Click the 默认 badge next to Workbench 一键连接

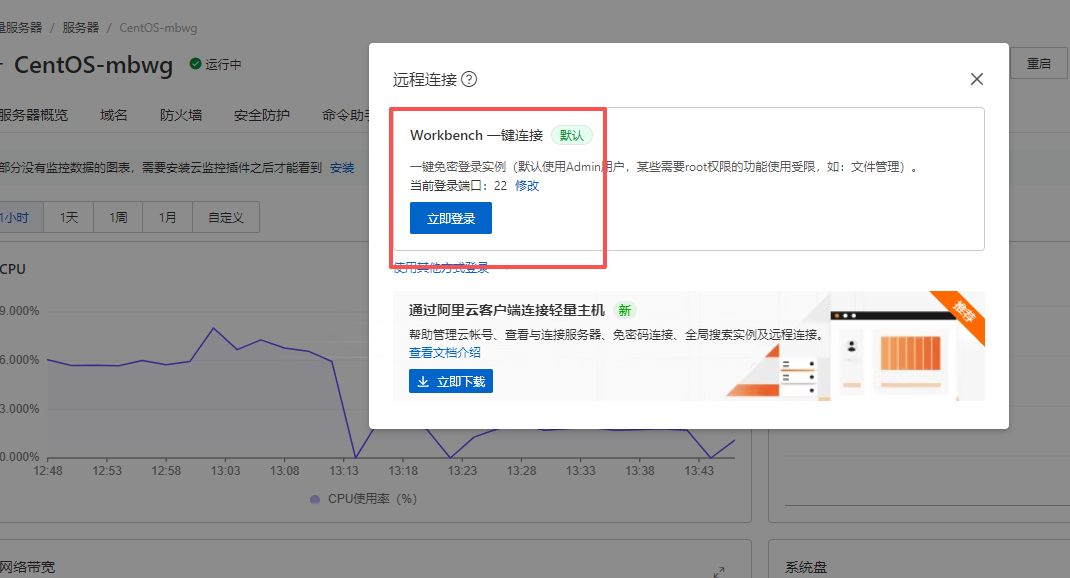pos(571,132)
